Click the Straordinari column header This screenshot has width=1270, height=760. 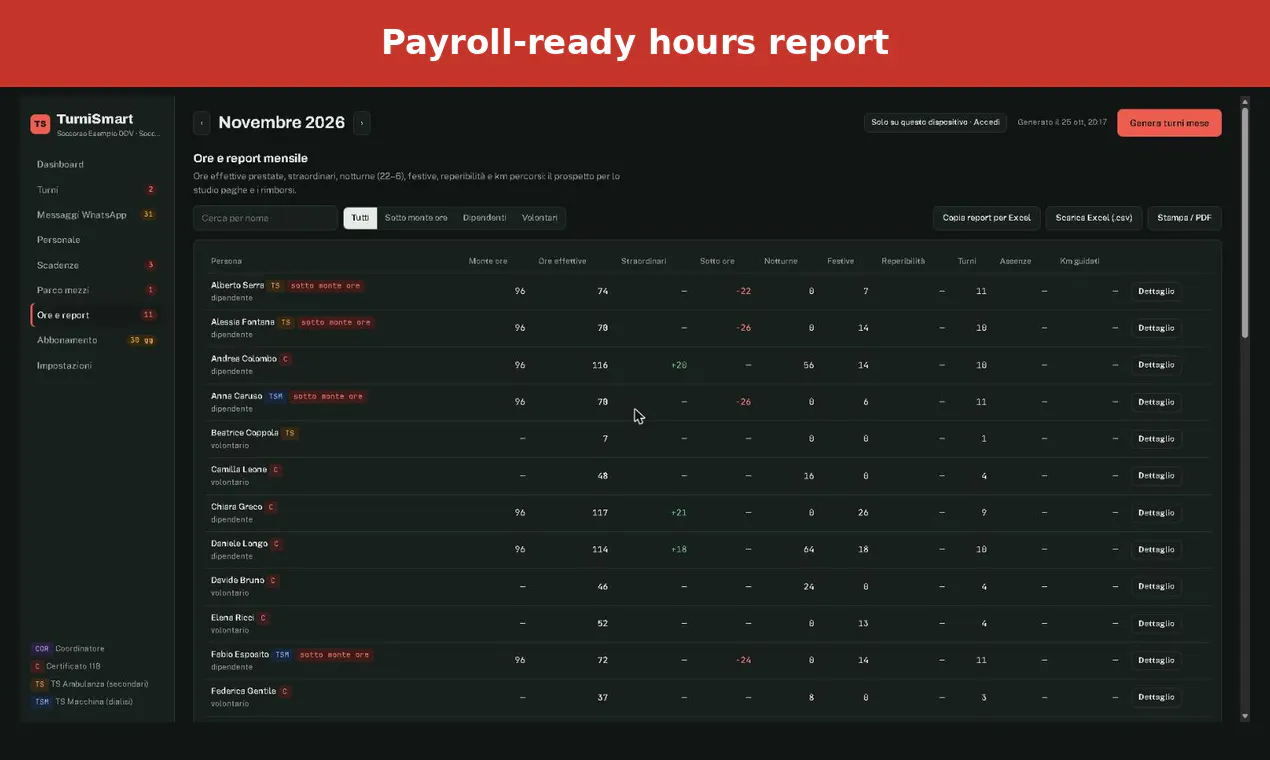(x=644, y=261)
